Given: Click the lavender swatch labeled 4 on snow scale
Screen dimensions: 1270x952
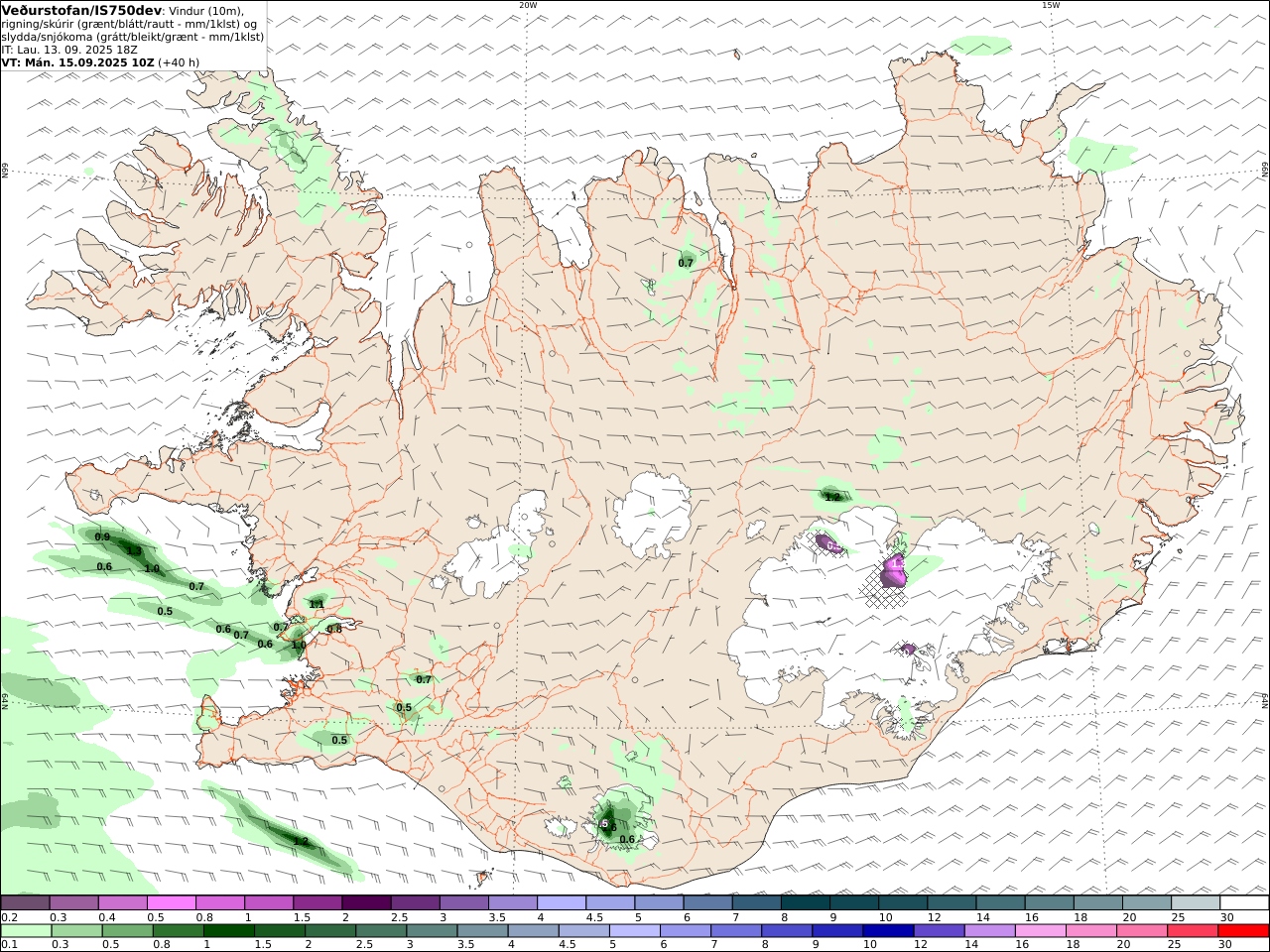Looking at the screenshot, I should [561, 903].
